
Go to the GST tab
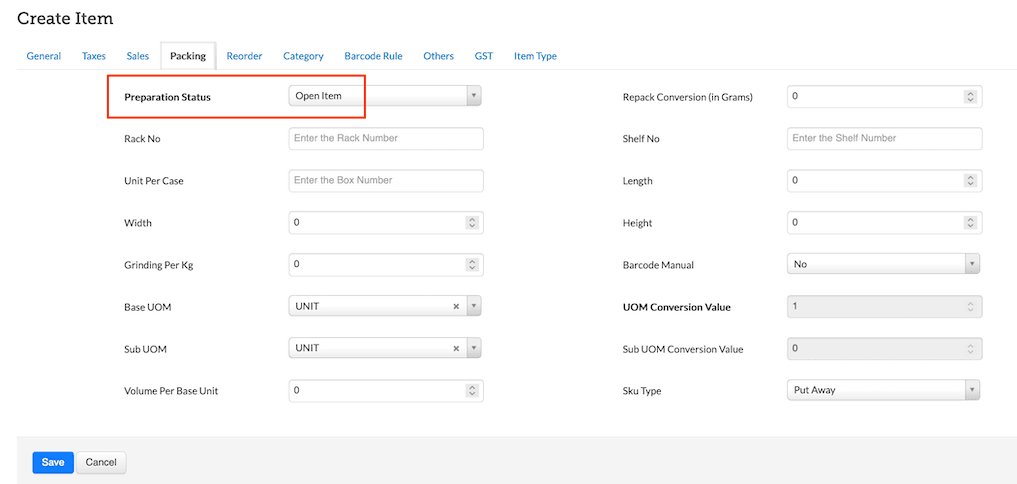point(484,56)
